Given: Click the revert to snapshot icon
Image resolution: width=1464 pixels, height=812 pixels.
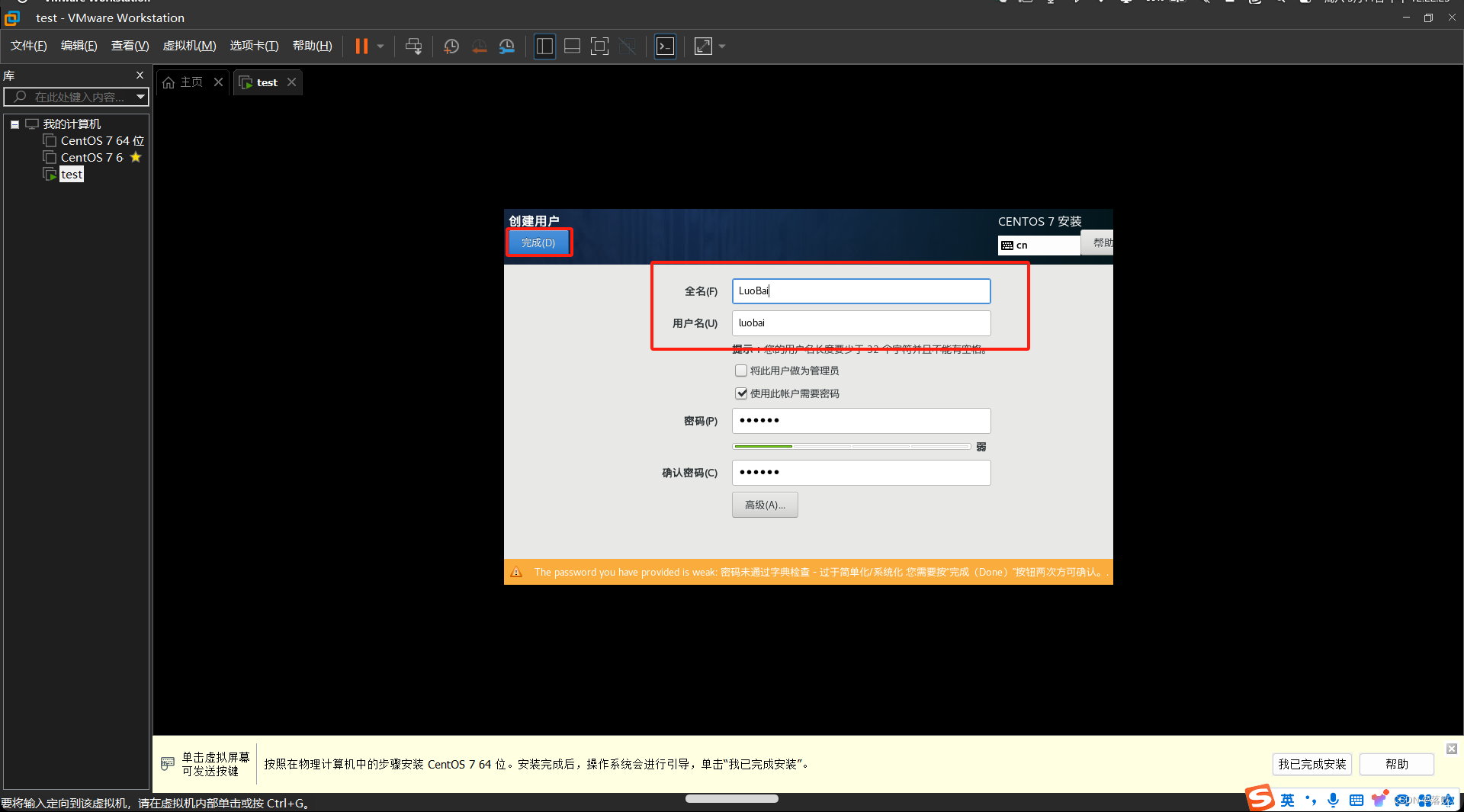Looking at the screenshot, I should 480,47.
